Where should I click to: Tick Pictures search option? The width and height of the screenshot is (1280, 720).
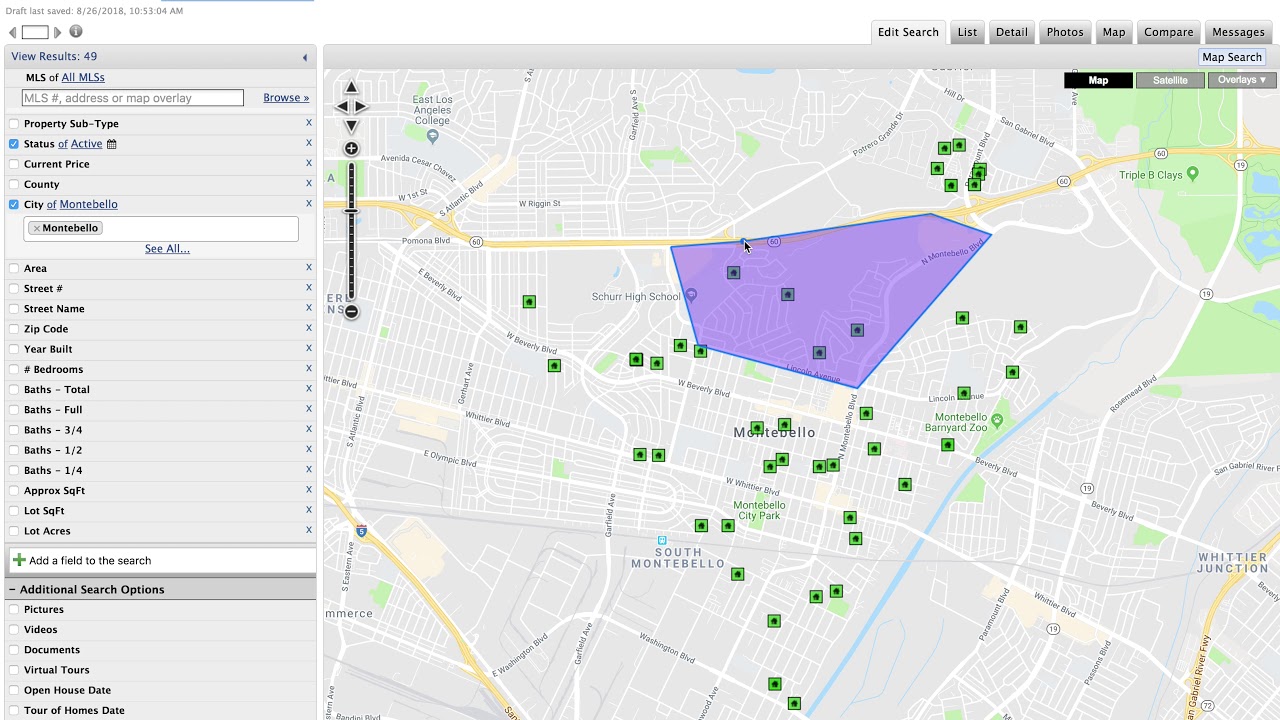14,609
